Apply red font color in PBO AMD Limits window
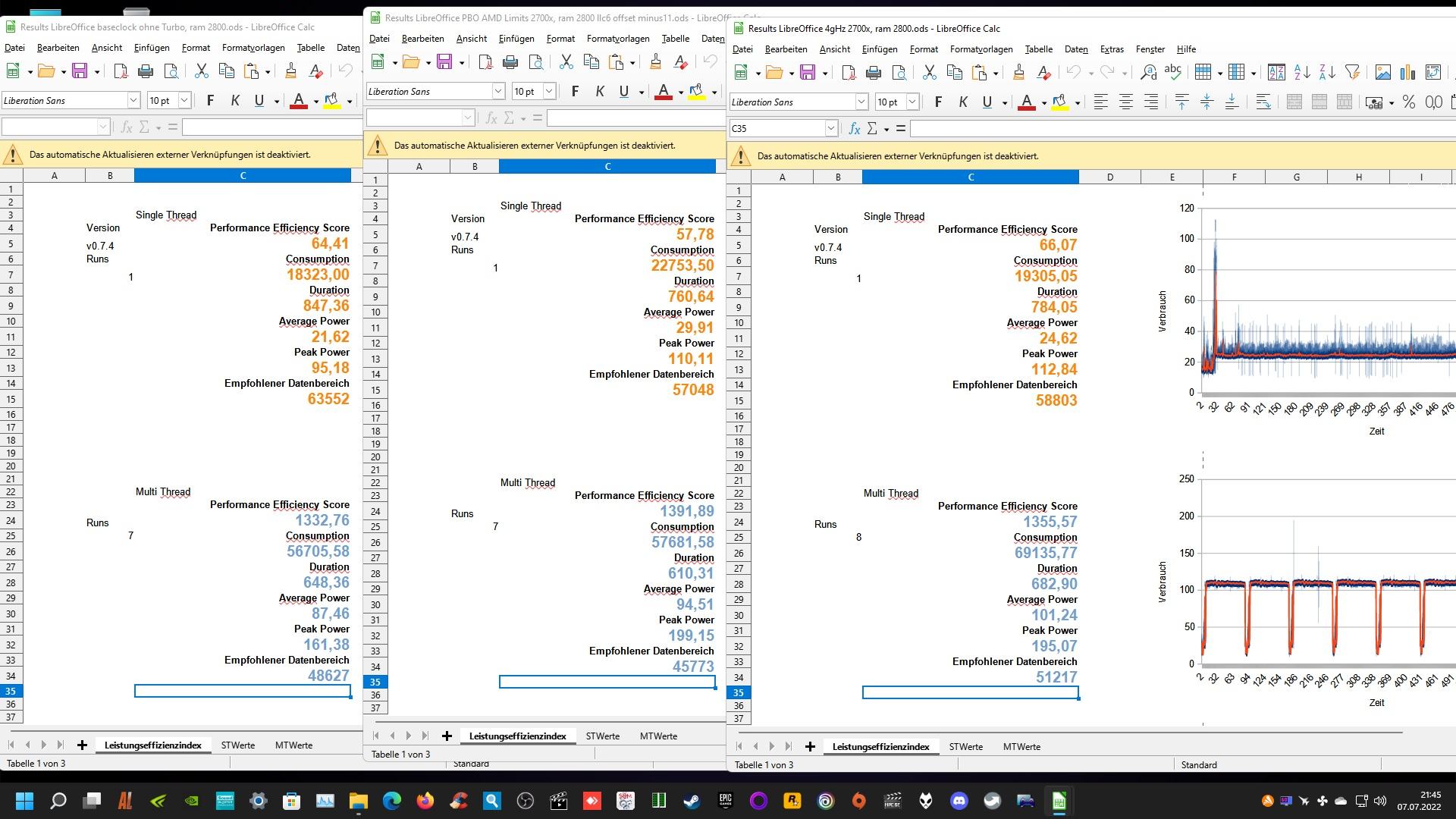 tap(664, 91)
